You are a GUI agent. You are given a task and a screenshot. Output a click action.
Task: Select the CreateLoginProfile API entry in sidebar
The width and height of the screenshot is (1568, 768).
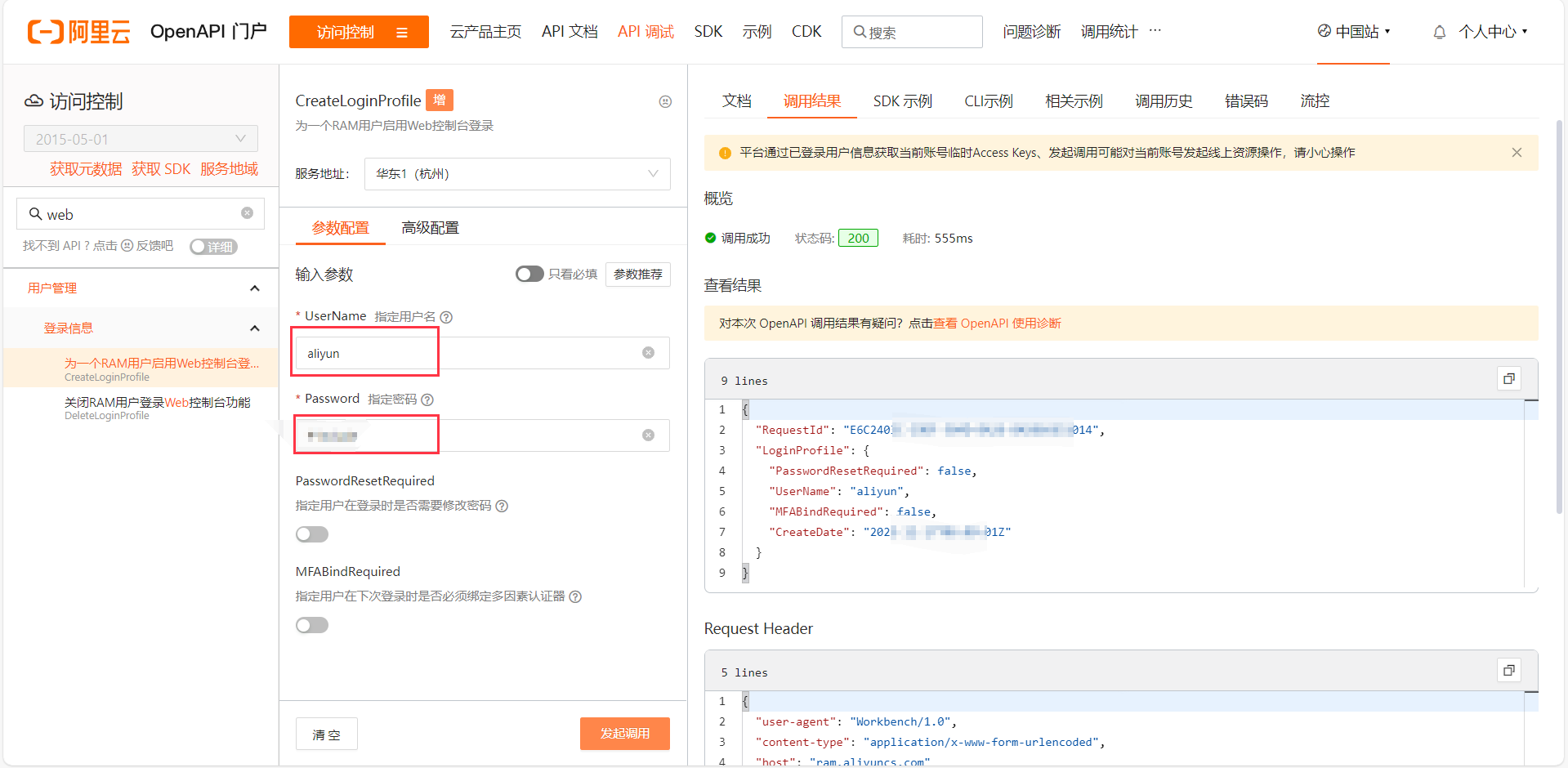[x=162, y=369]
